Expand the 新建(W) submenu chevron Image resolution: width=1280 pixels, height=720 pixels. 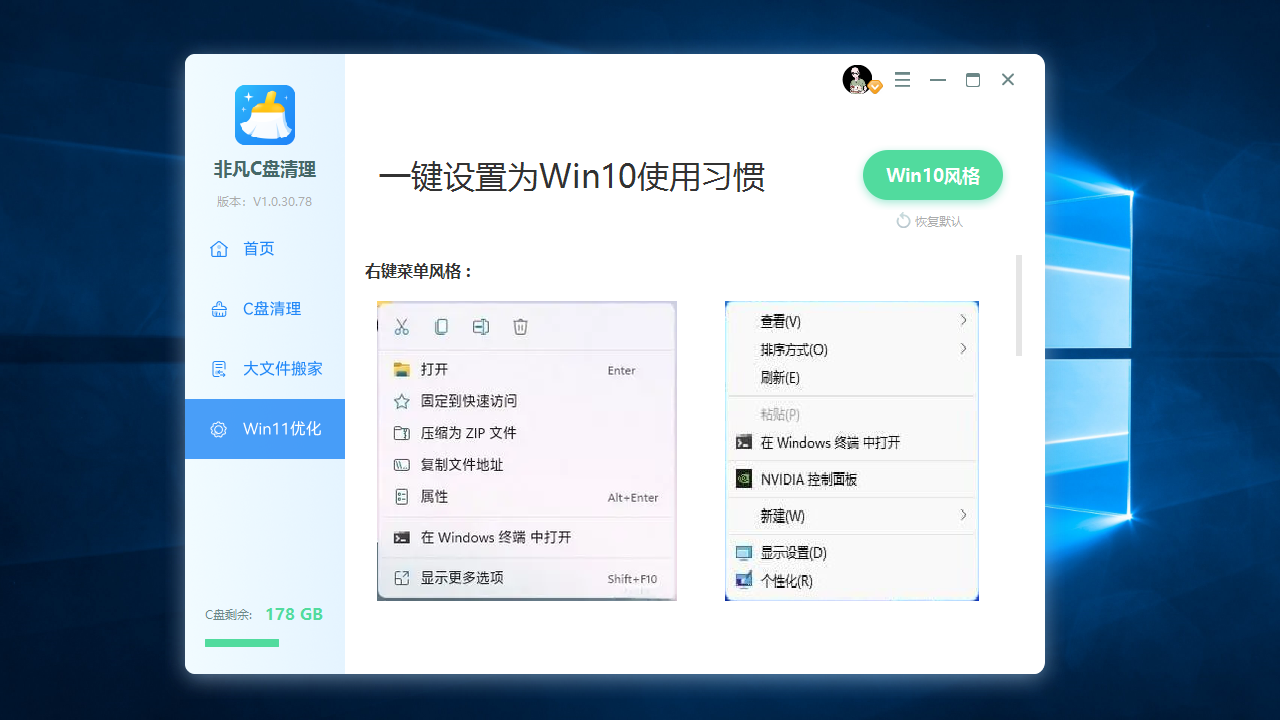[963, 516]
